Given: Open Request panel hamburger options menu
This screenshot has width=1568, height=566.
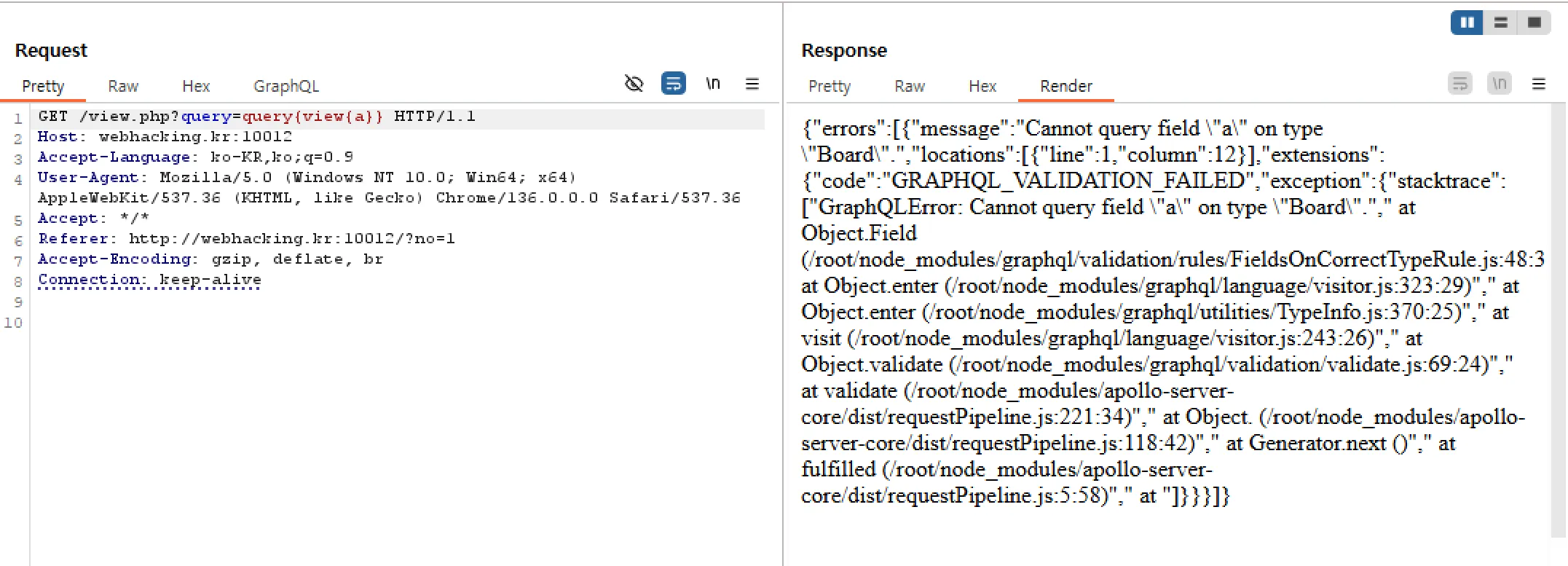Looking at the screenshot, I should [752, 84].
